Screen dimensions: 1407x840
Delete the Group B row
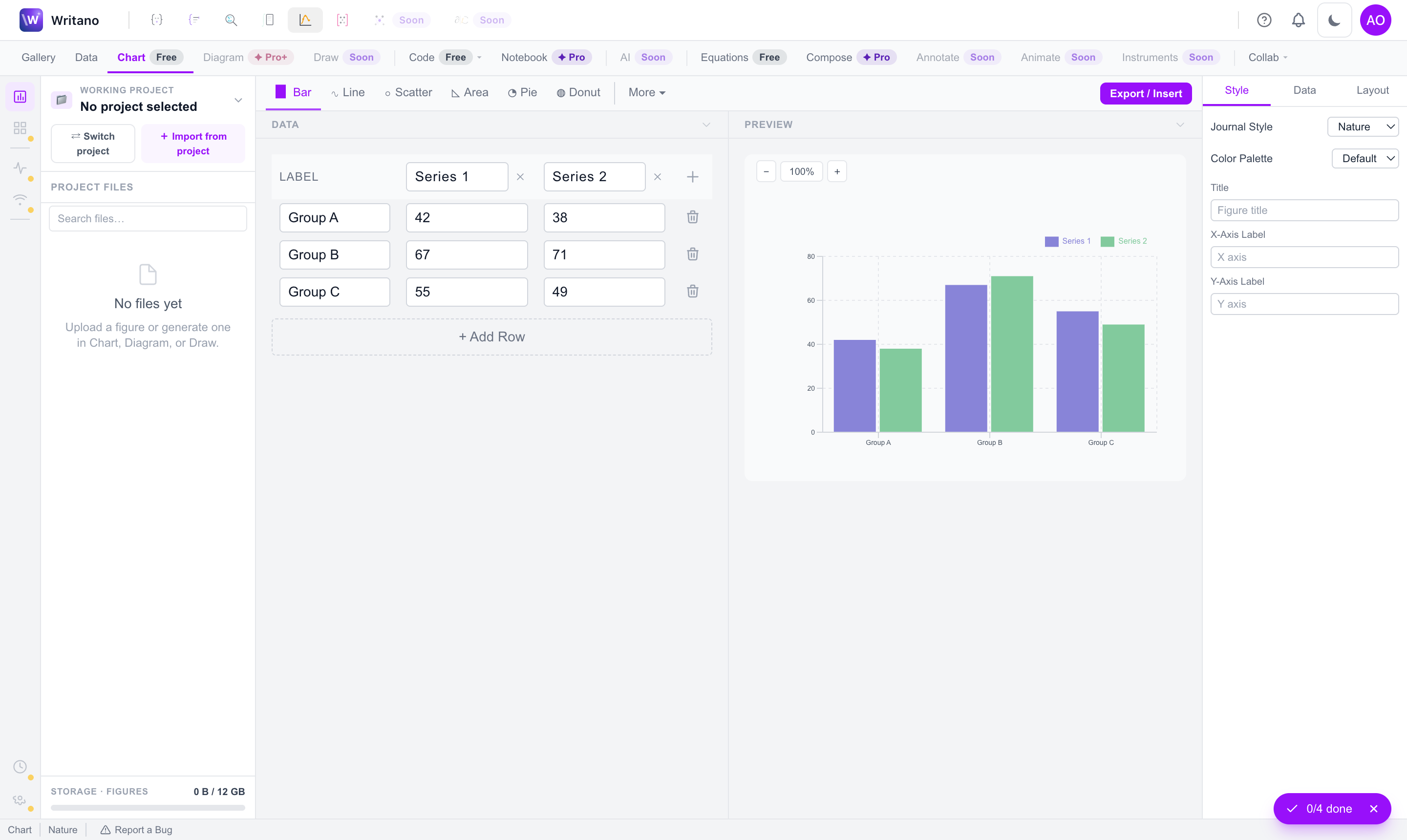pyautogui.click(x=692, y=254)
